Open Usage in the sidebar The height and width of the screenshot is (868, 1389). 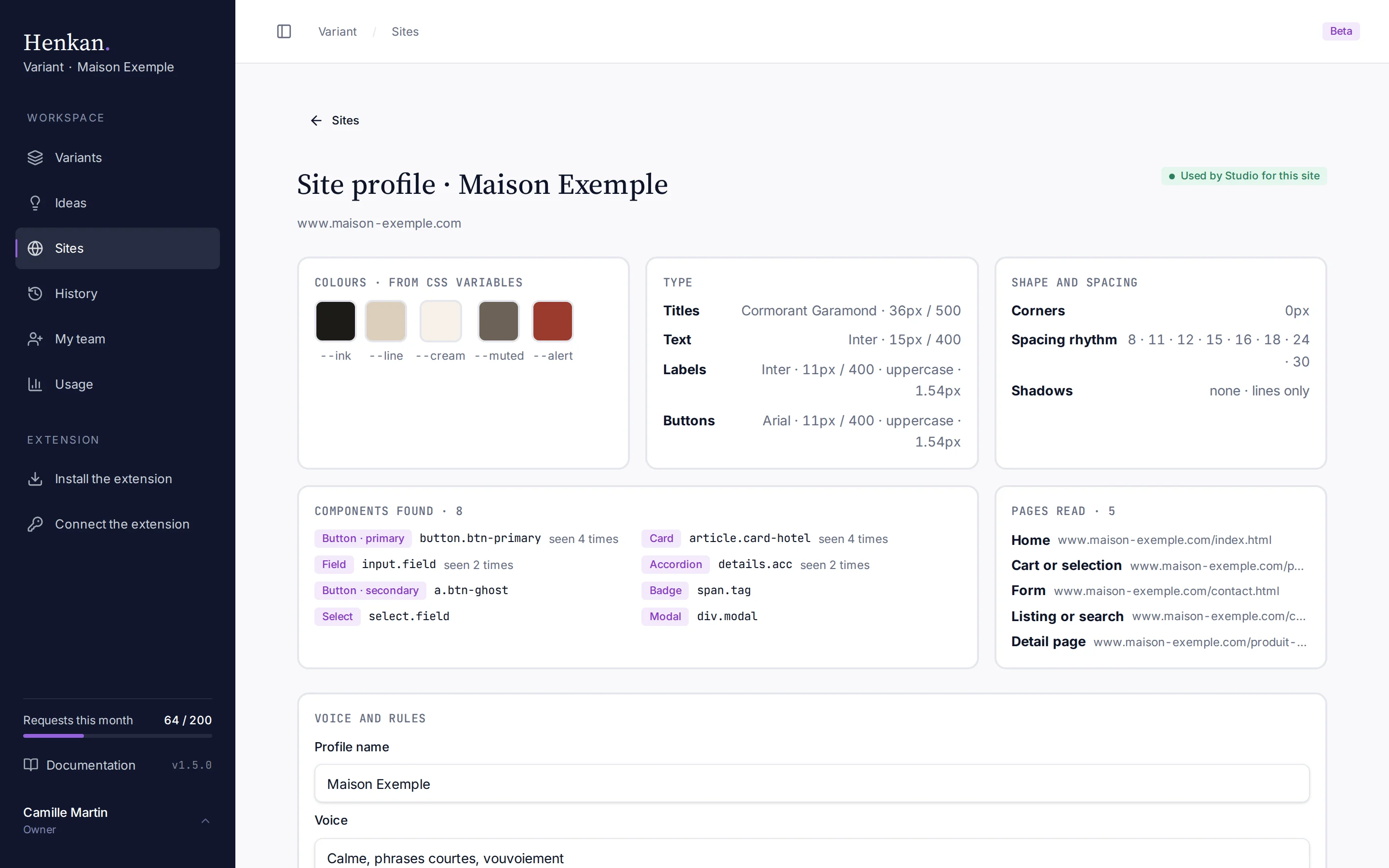(x=118, y=384)
